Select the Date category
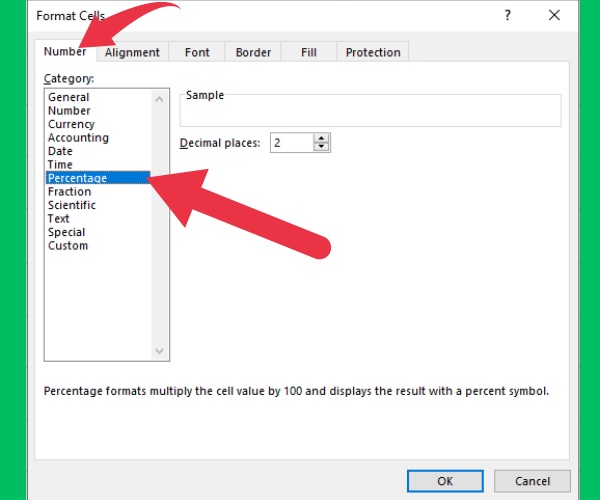Screen dimensions: 600x500 pos(98,151)
